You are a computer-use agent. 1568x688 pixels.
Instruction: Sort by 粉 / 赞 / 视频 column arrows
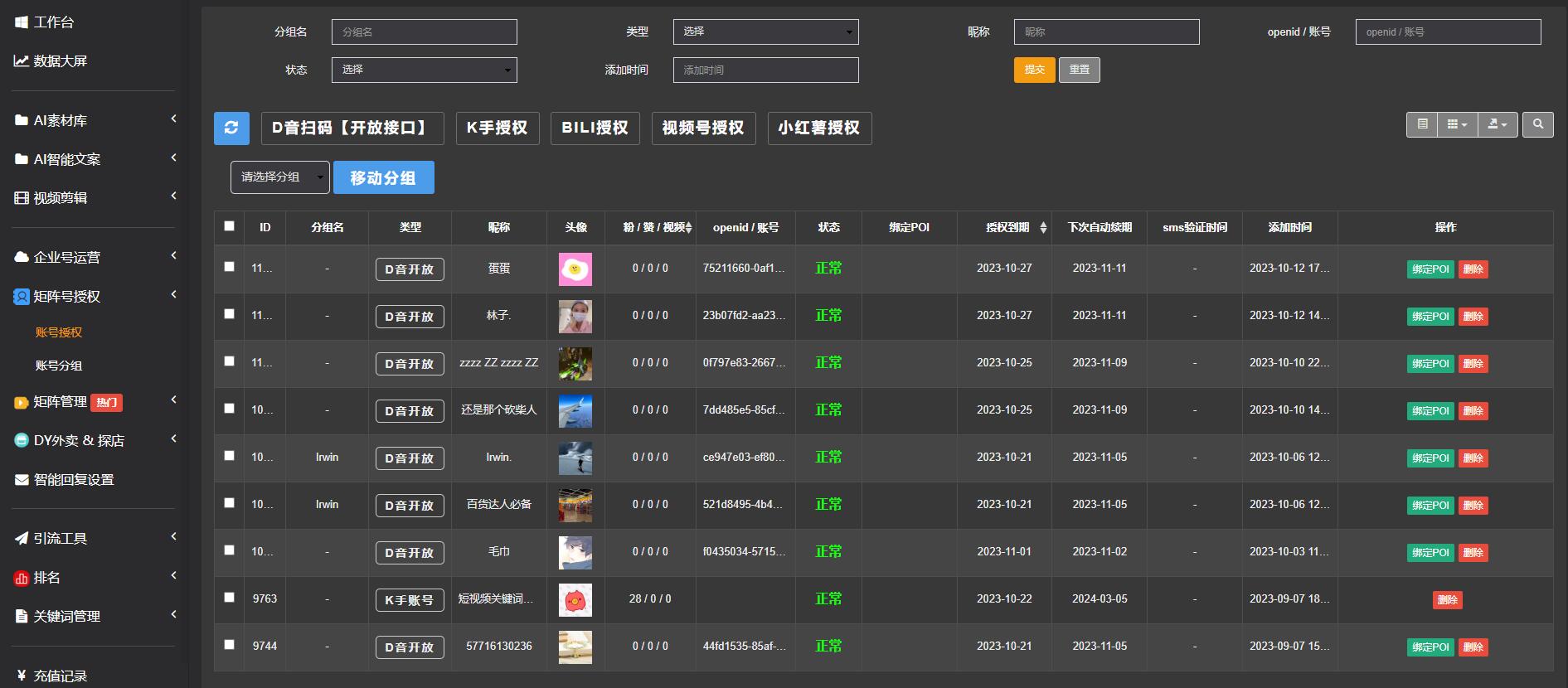688,228
